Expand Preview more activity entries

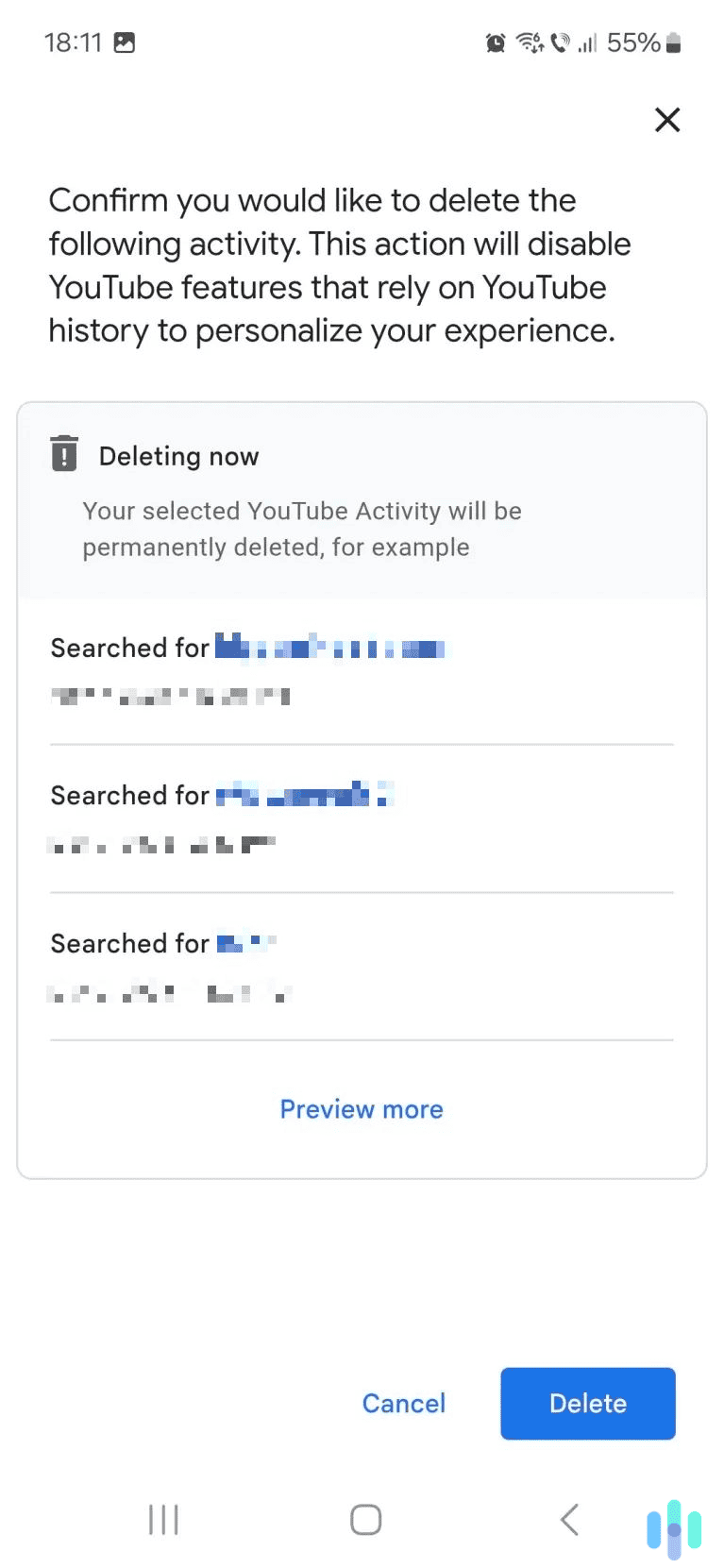362,1109
